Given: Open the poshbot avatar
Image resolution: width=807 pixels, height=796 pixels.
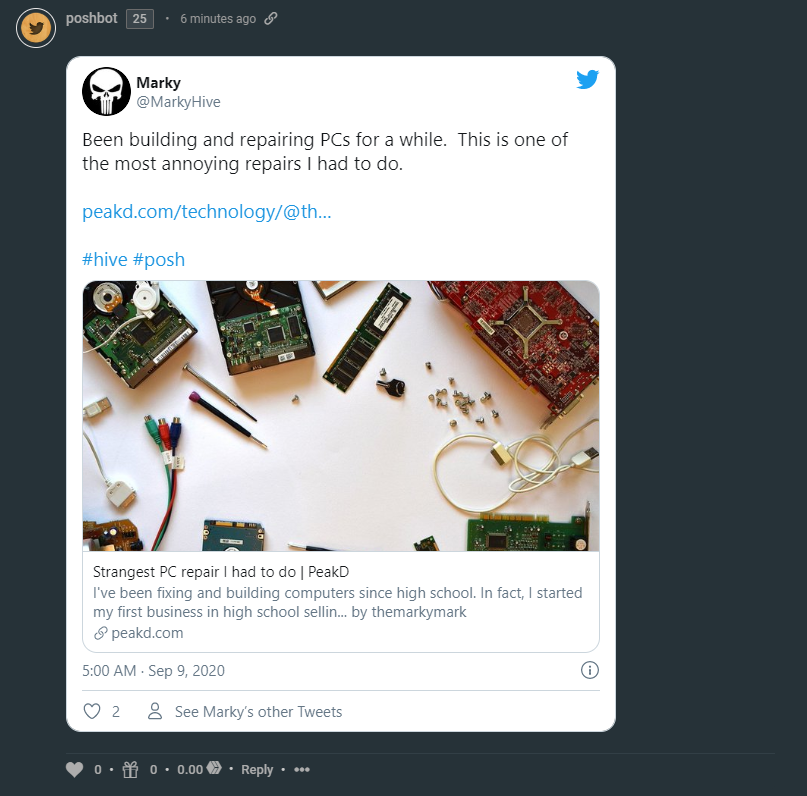Looking at the screenshot, I should click(x=36, y=29).
